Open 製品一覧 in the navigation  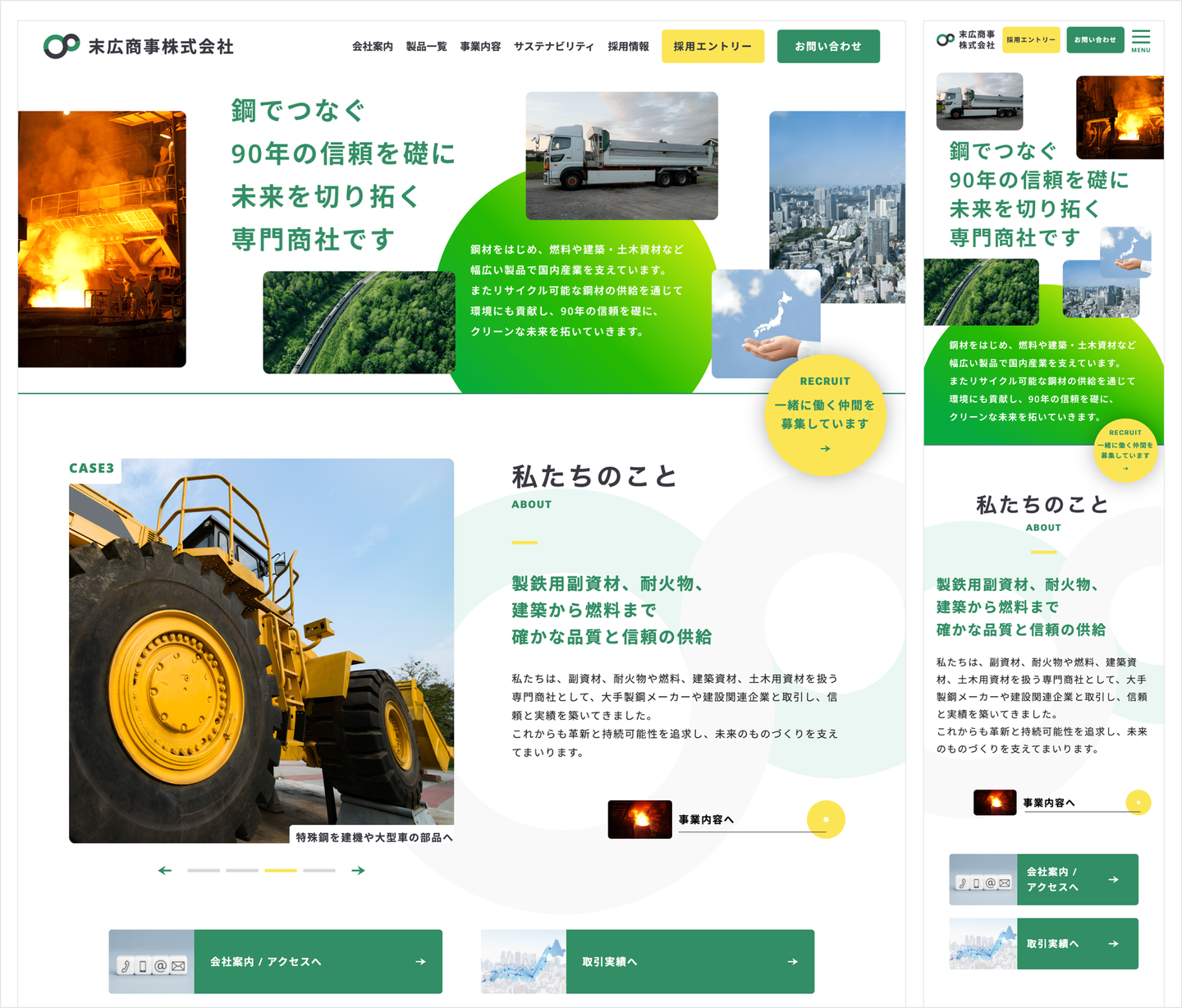[x=426, y=47]
